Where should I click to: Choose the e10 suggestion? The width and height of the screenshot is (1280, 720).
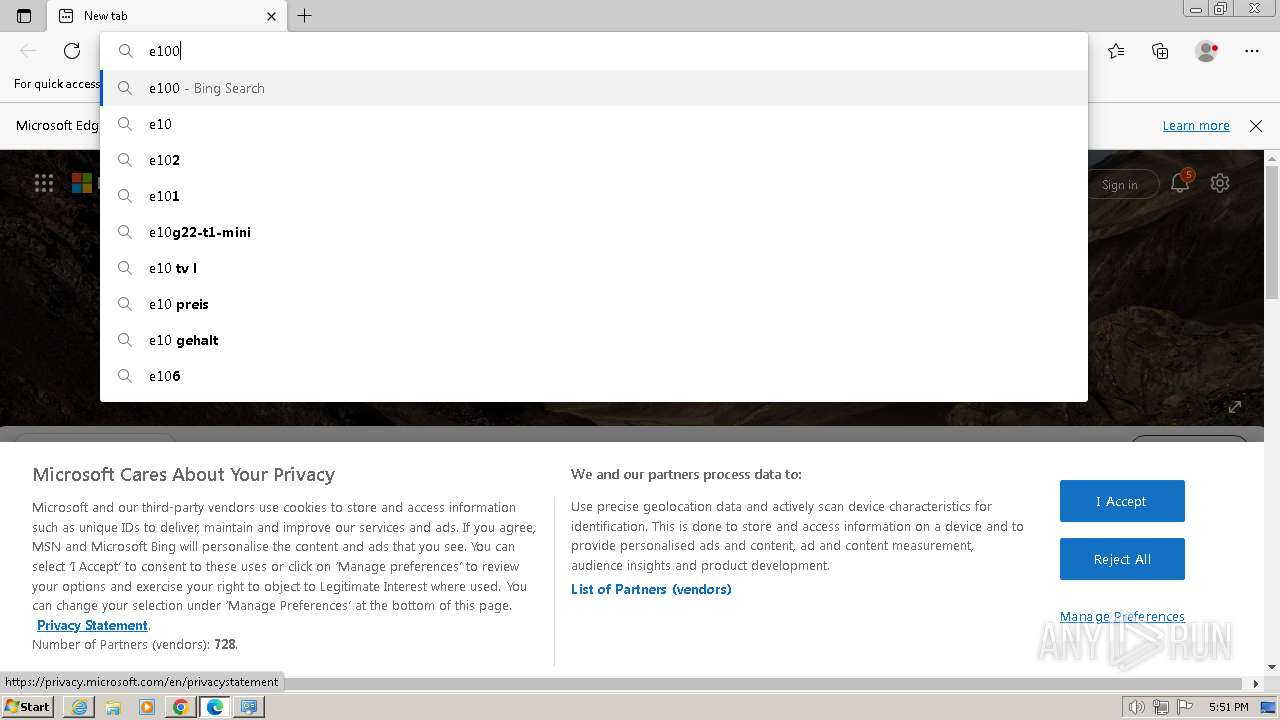pyautogui.click(x=594, y=124)
